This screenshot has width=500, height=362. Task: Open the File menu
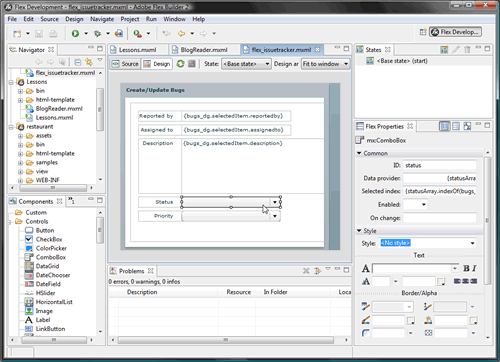[x=12, y=19]
